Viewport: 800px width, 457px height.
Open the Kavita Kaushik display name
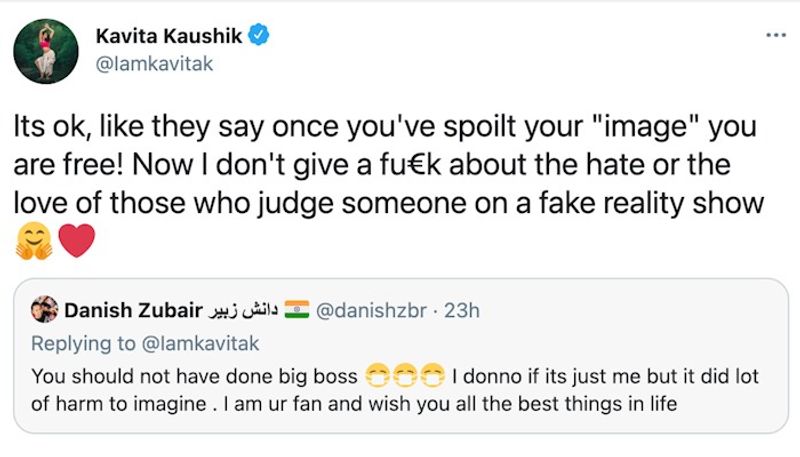[169, 36]
